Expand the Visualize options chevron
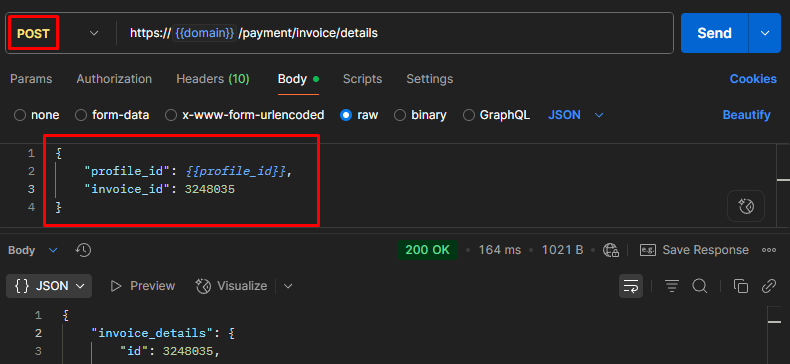This screenshot has height=364, width=790. [x=288, y=286]
